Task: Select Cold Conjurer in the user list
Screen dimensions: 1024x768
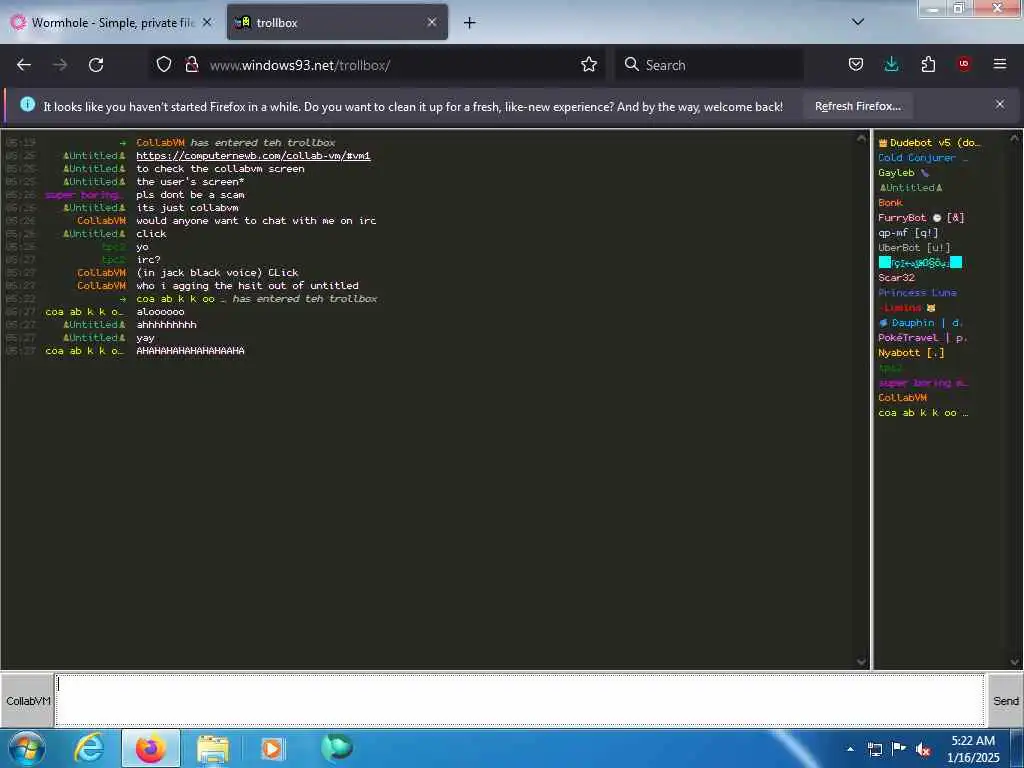Action: coord(923,157)
